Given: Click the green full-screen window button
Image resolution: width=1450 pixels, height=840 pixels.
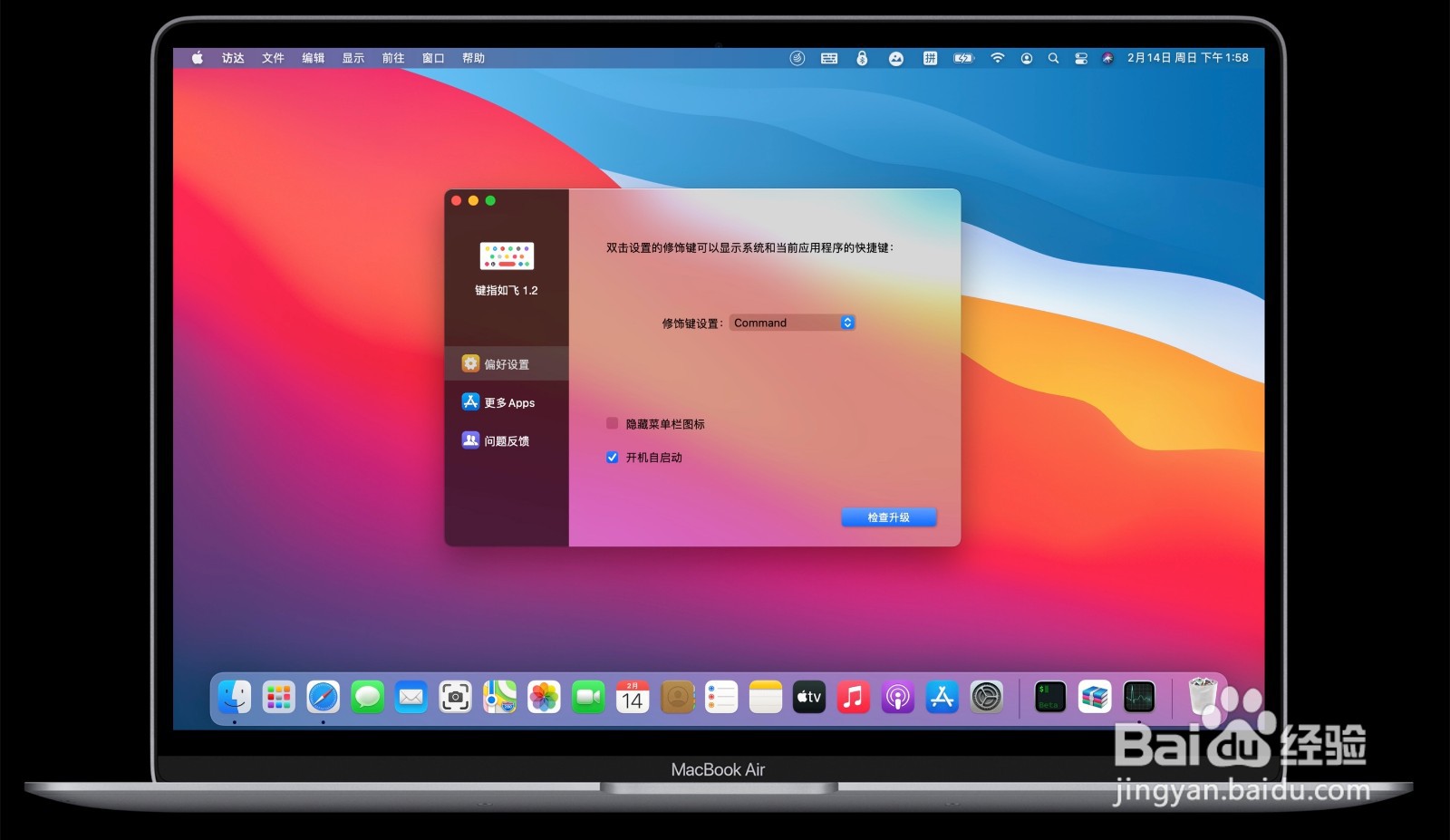Looking at the screenshot, I should [x=490, y=201].
